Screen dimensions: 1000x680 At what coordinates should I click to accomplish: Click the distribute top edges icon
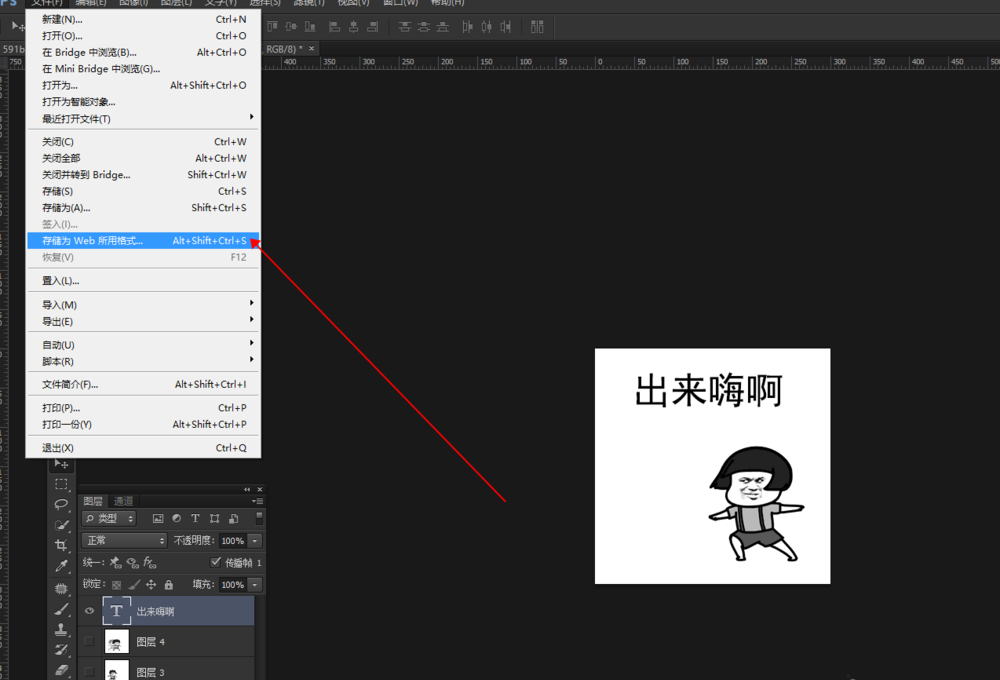404,27
